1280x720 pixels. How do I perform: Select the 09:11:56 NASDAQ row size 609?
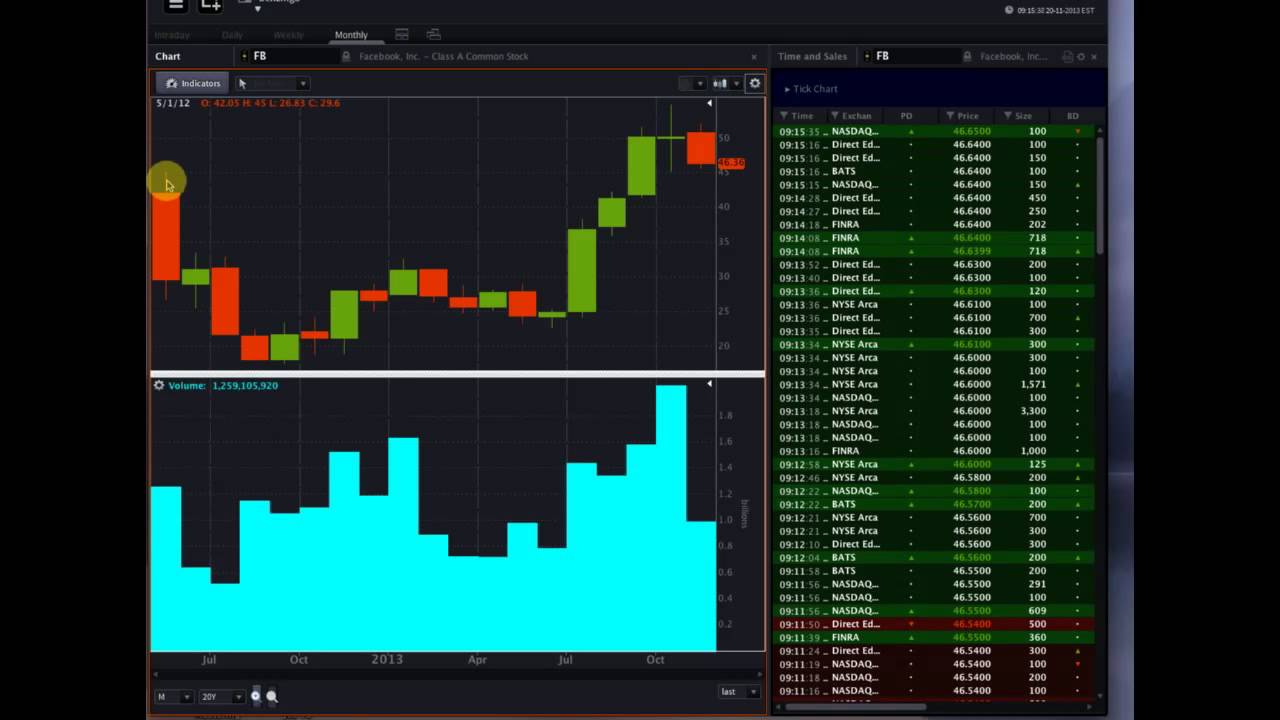[x=934, y=611]
